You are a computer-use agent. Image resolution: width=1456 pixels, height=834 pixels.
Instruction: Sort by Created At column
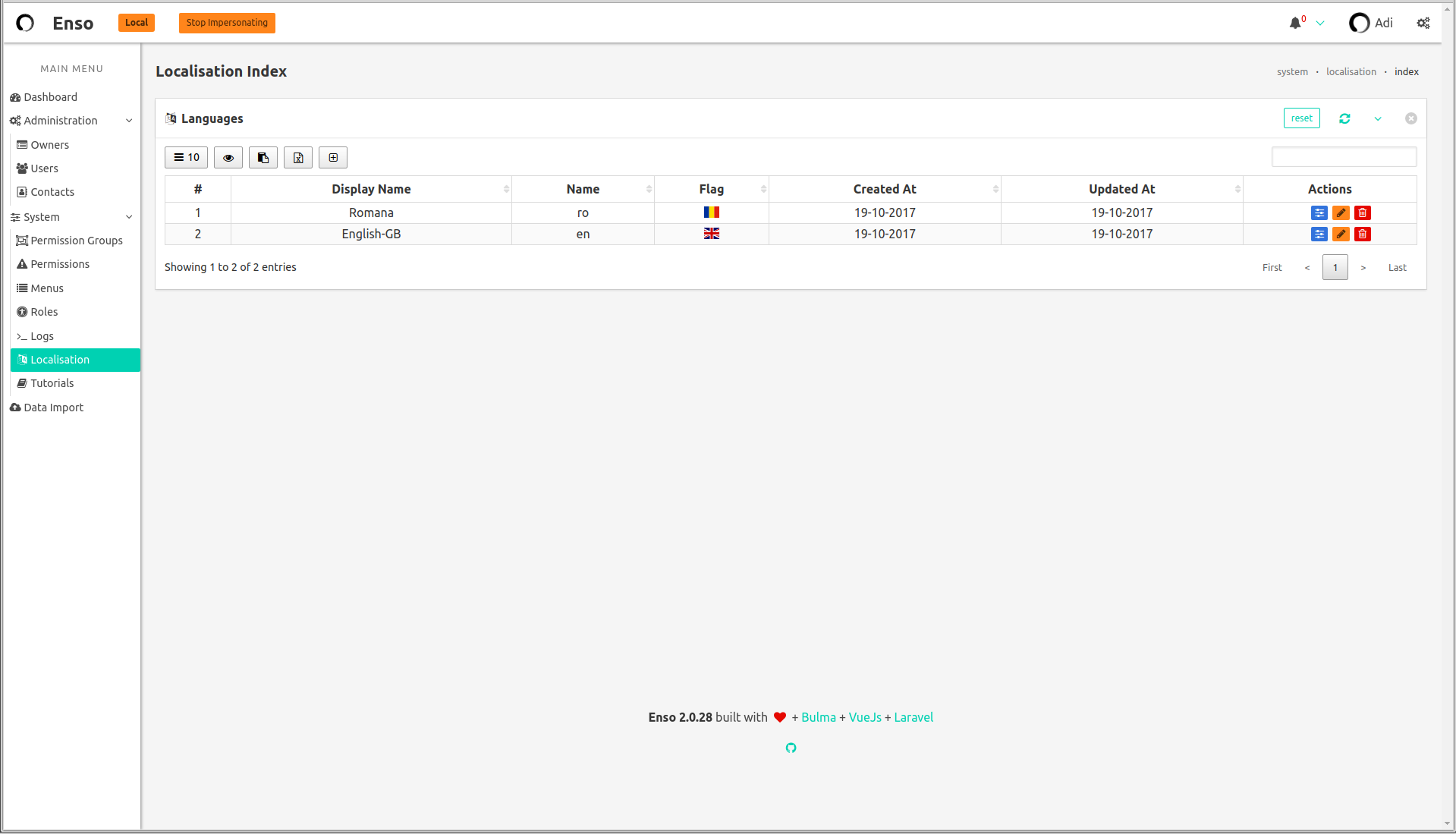click(885, 189)
